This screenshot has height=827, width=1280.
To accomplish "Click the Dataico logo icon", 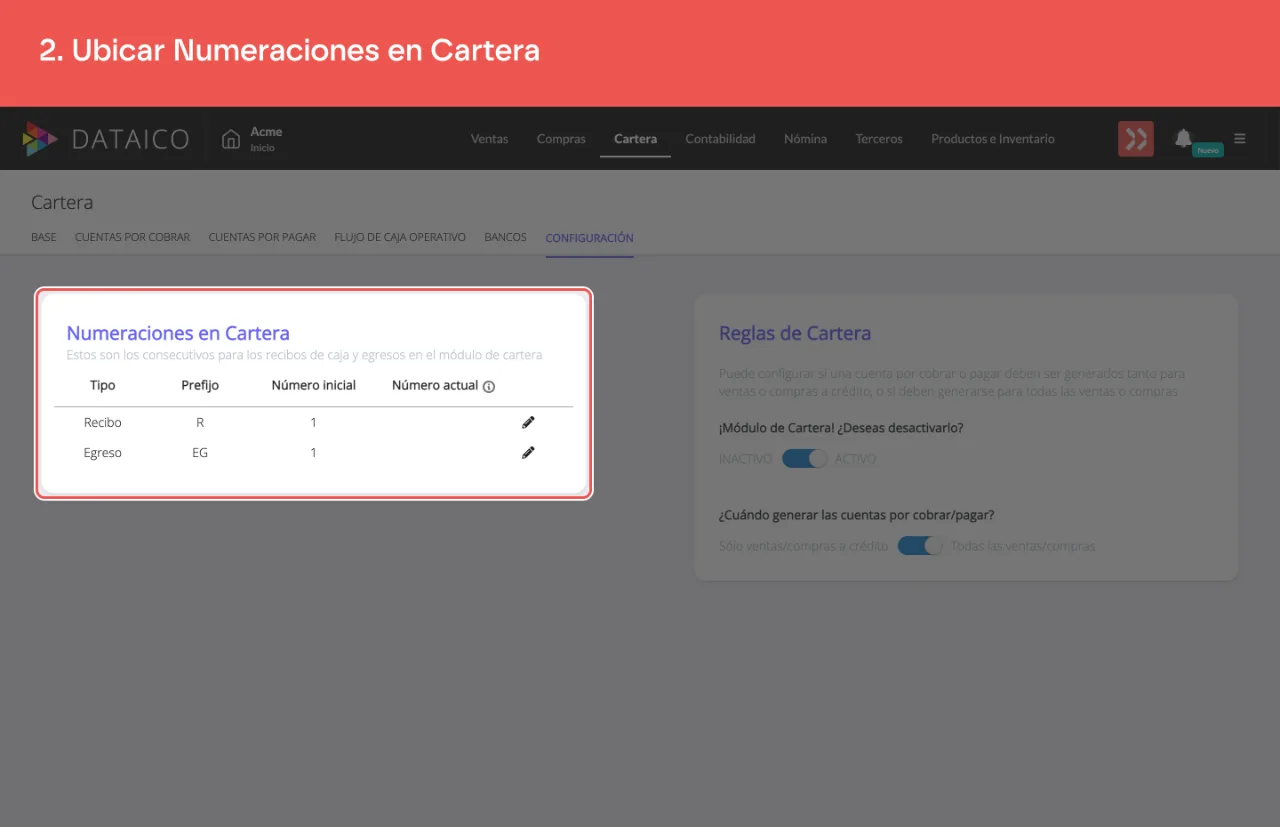I will tap(40, 139).
